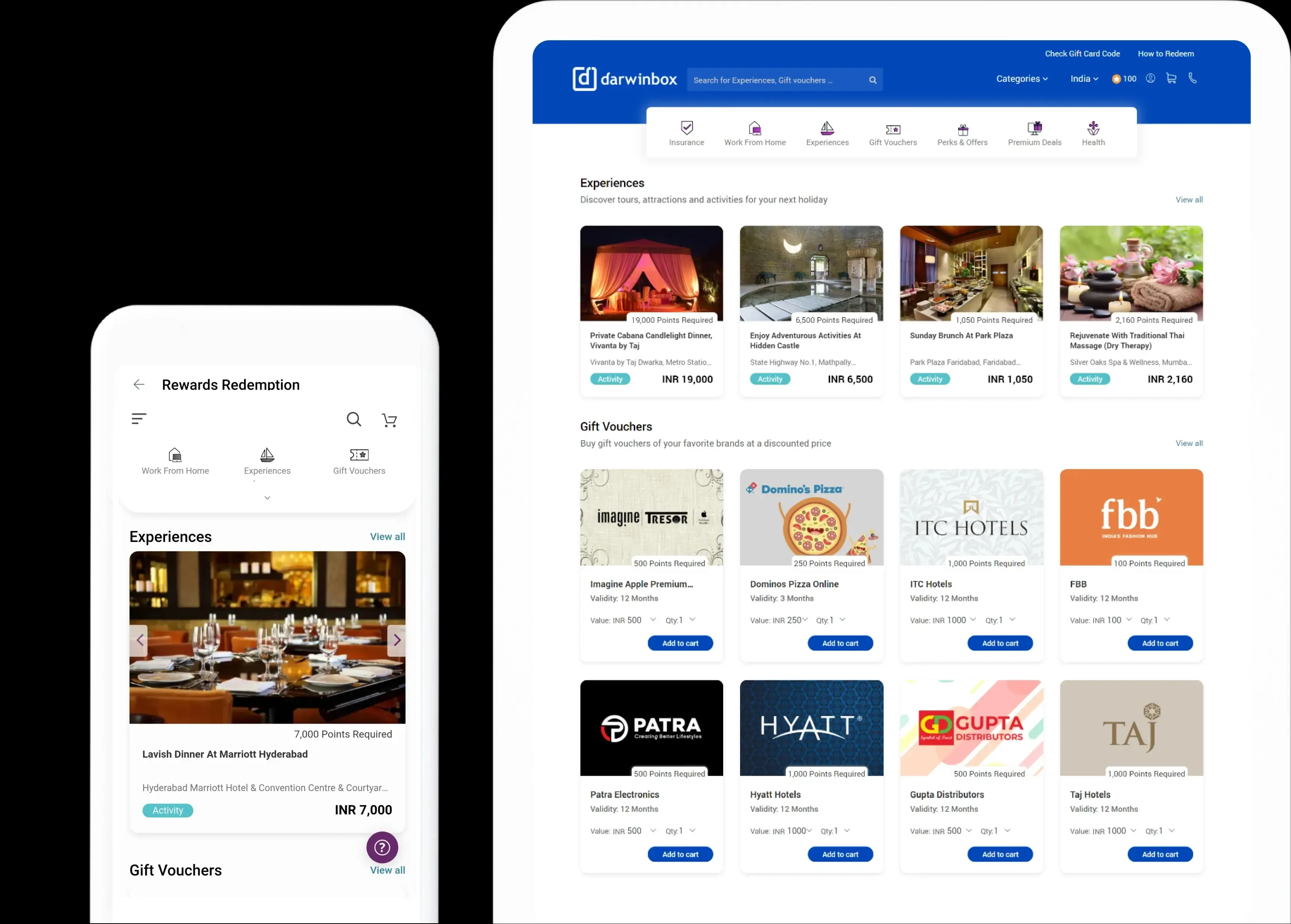Open the Qty dropdown for Taj Hotels
This screenshot has width=1291, height=924.
click(x=1172, y=831)
